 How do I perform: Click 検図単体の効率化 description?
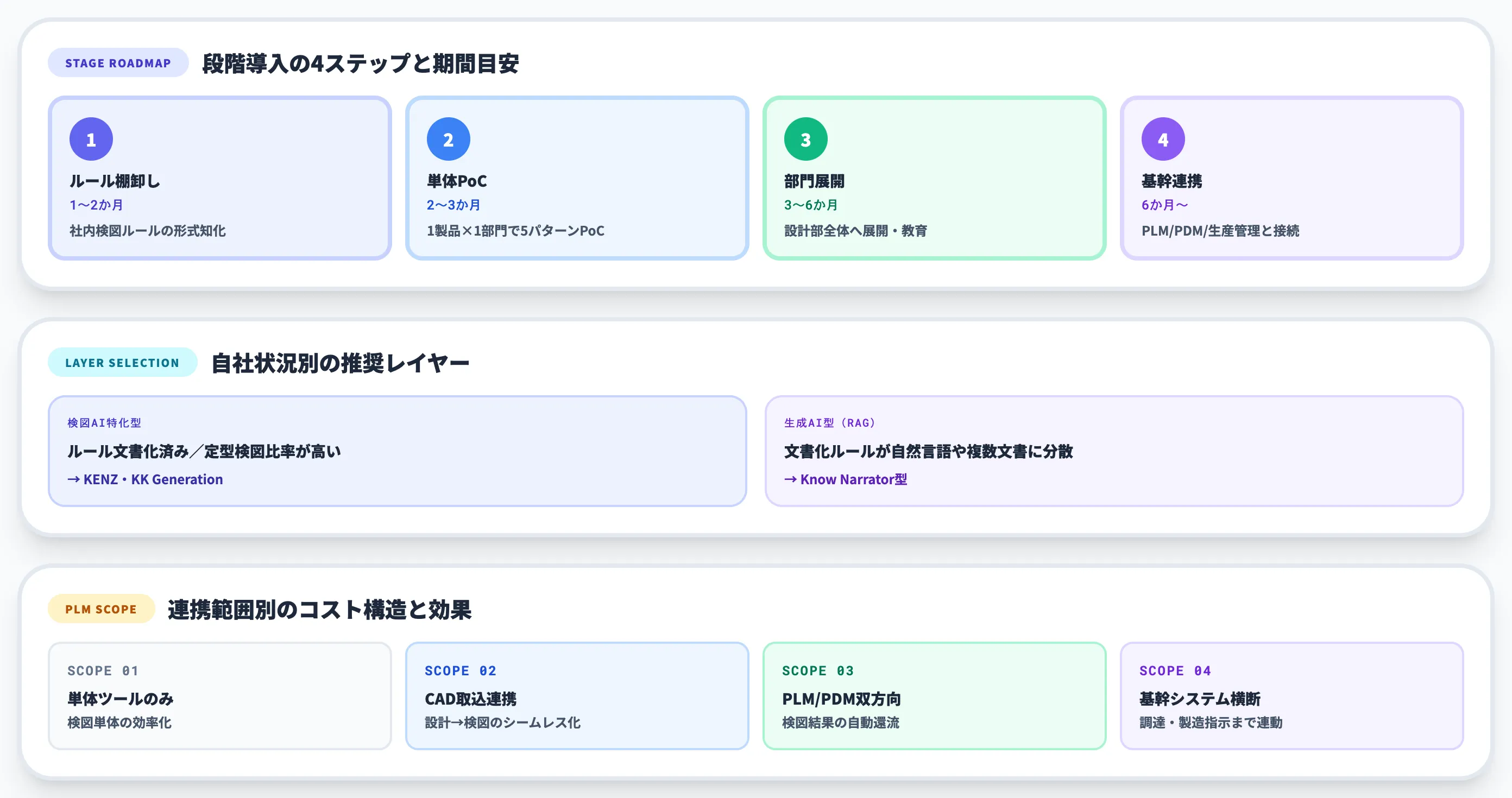(x=119, y=723)
